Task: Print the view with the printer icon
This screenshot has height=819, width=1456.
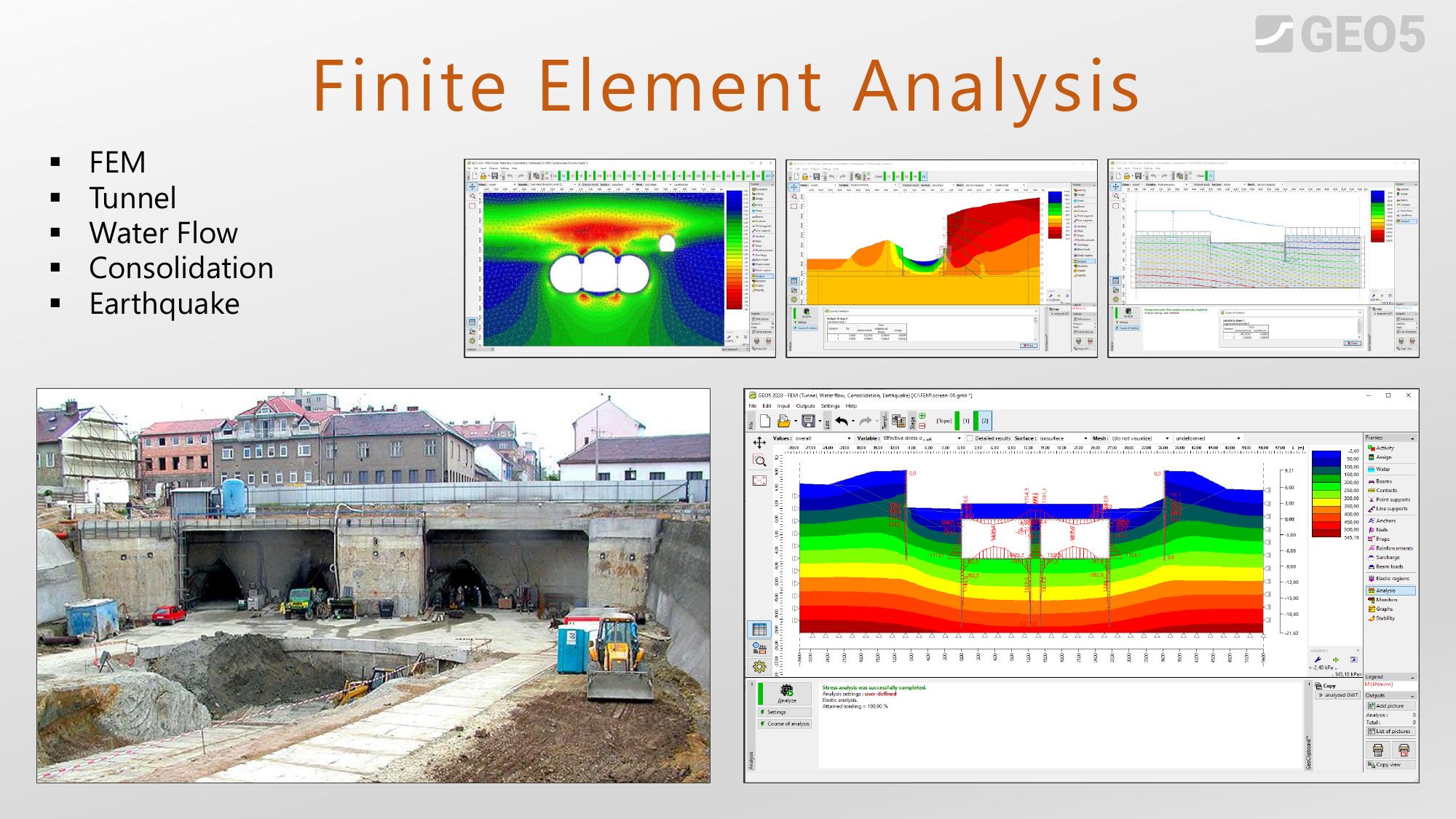Action: [x=1377, y=750]
